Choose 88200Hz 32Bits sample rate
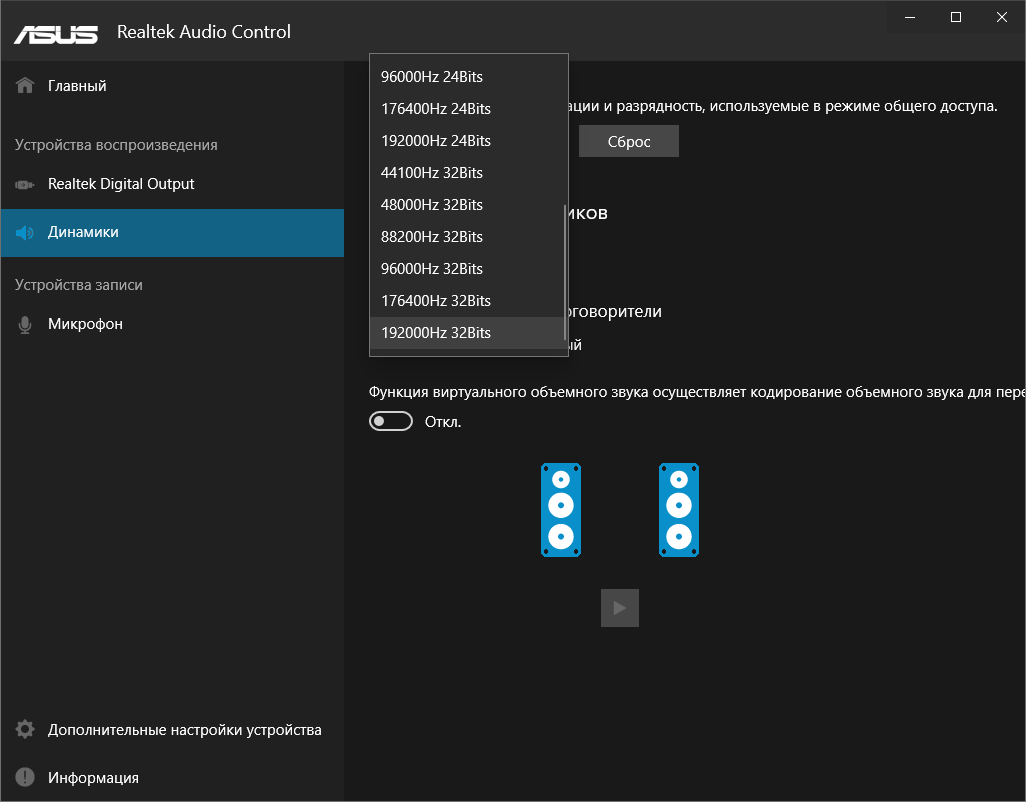 coord(432,237)
